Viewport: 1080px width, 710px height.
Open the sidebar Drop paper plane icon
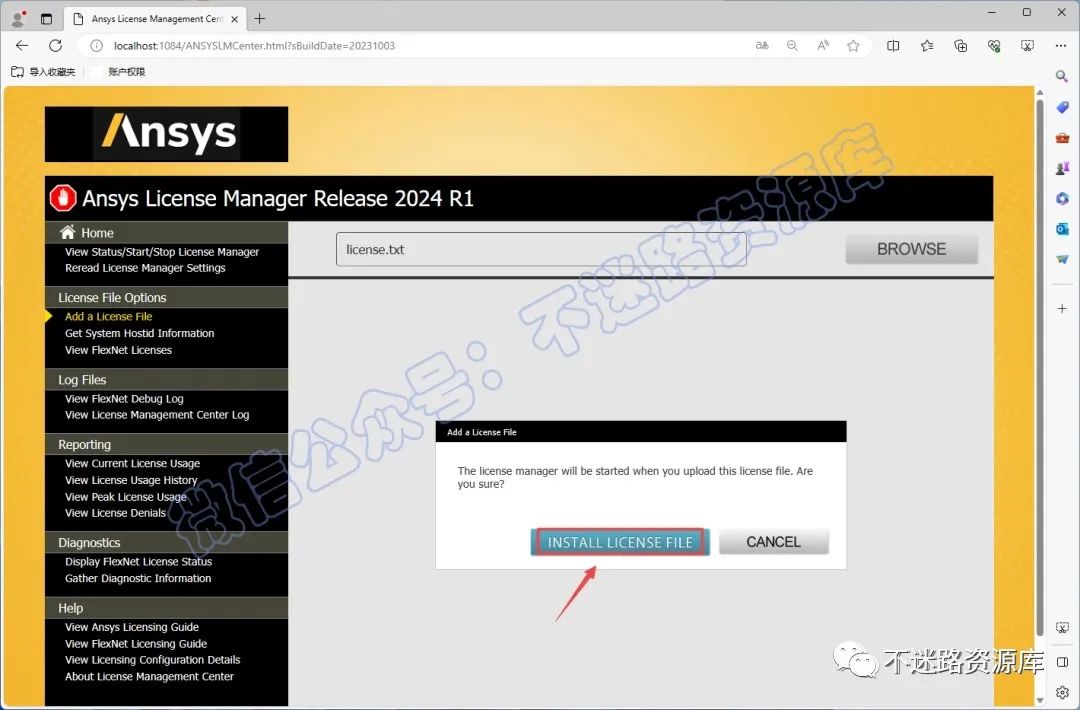tap(1062, 259)
